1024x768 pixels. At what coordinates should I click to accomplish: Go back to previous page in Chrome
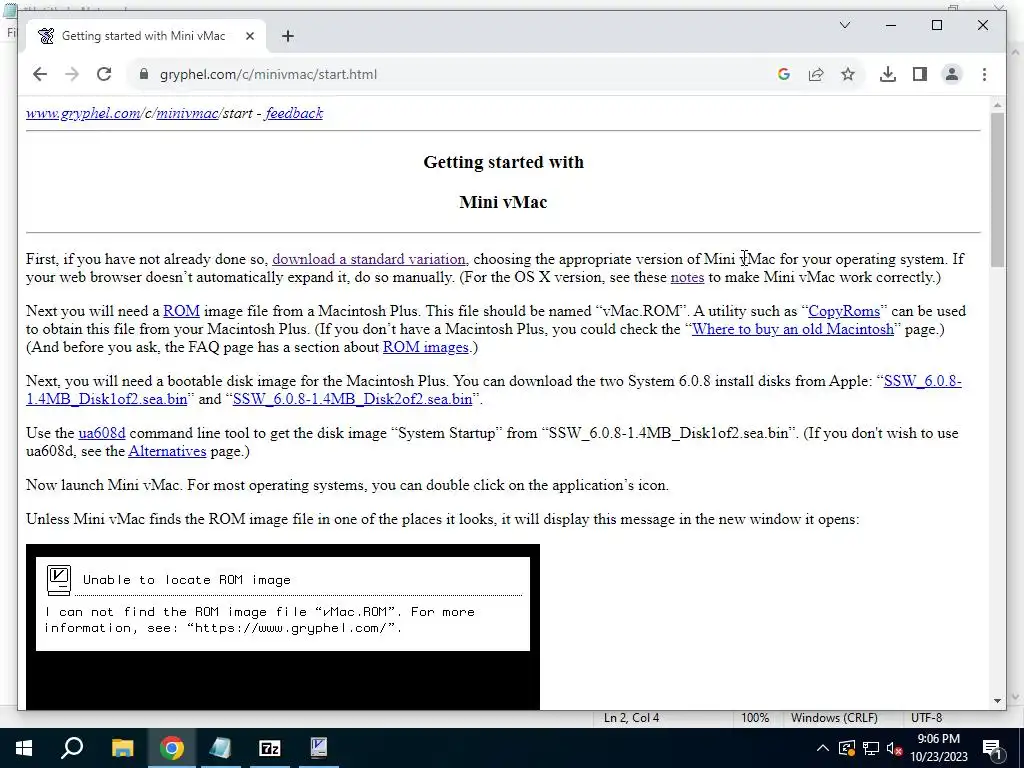tap(40, 74)
